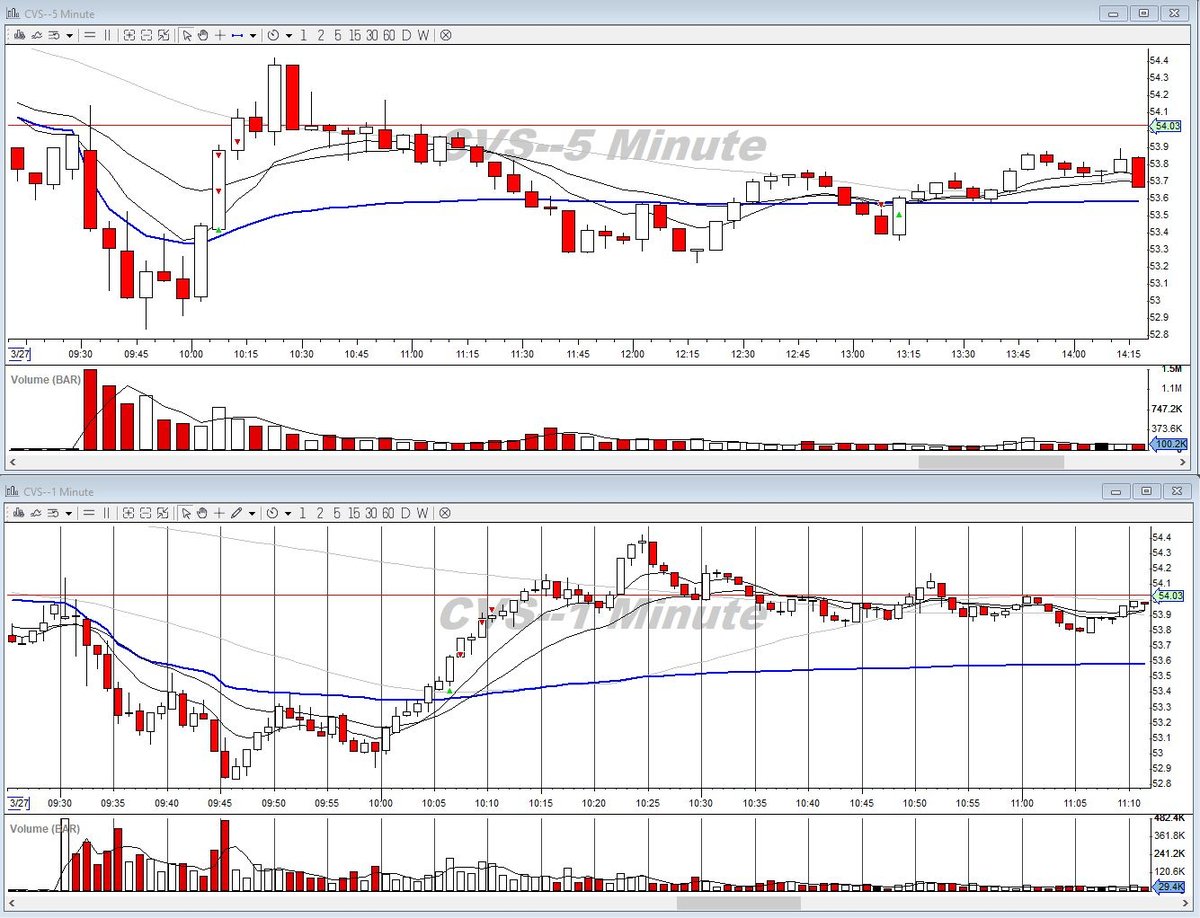This screenshot has width=1200, height=918.
Task: Open chart settings icon in 5 Minute window
Action: point(53,35)
